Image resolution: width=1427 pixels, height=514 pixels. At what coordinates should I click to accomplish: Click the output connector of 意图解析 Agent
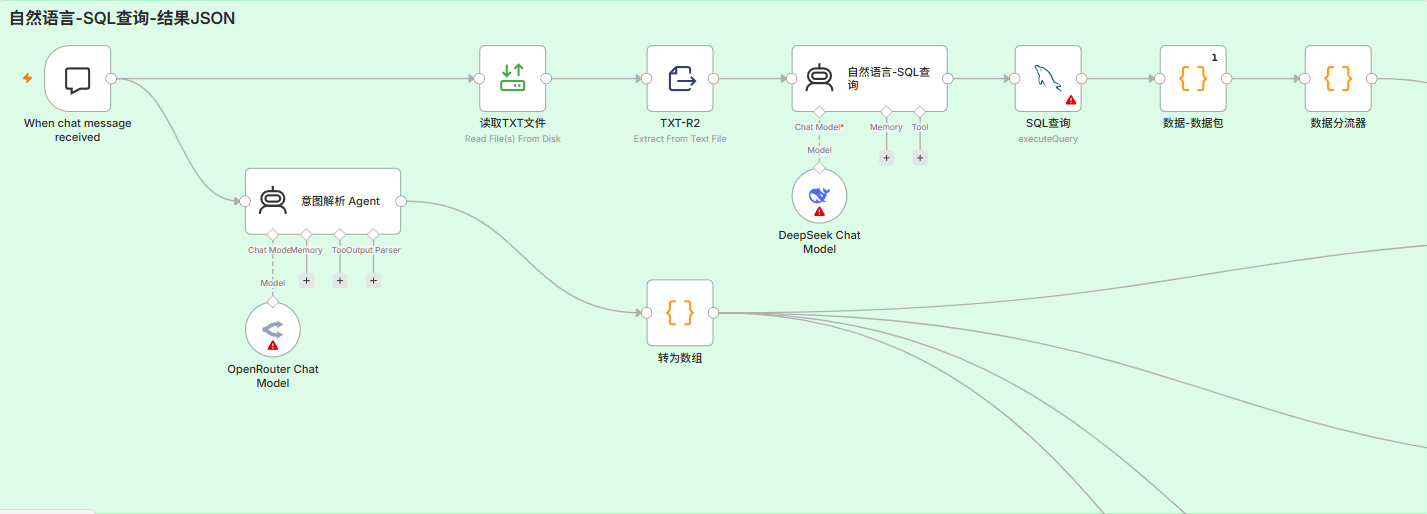[401, 201]
